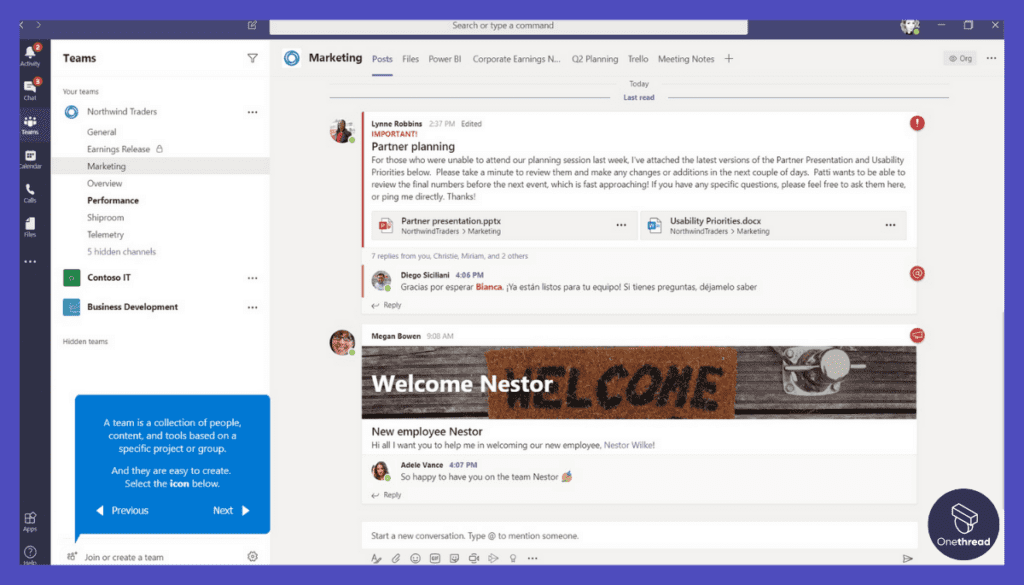This screenshot has height=585, width=1024.
Task: Open the user profile avatar in title bar
Action: tap(910, 25)
